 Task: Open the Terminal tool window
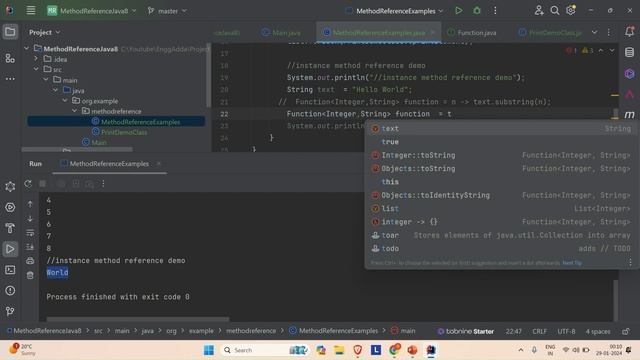tap(10, 270)
